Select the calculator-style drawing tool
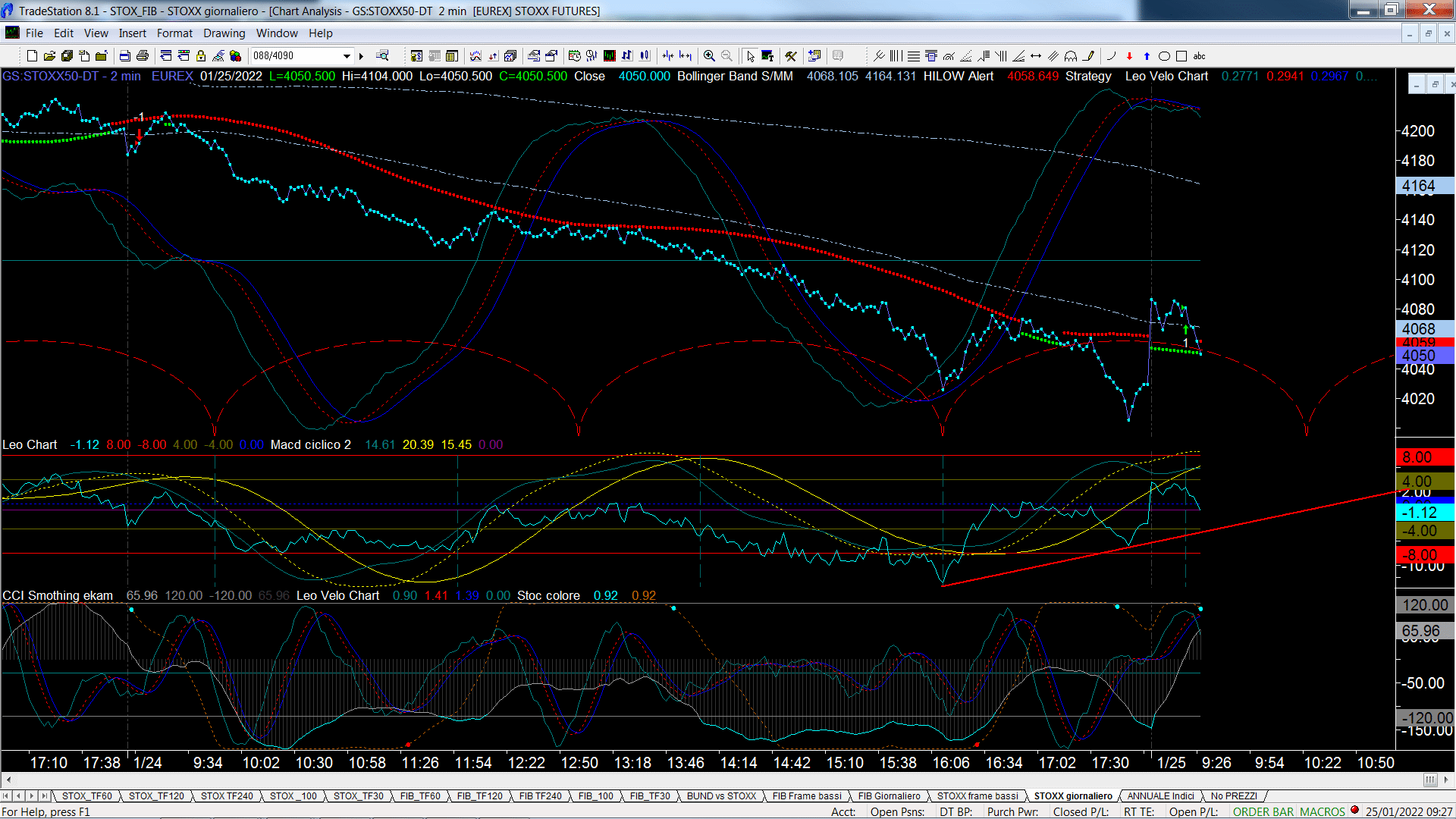This screenshot has height=819, width=1456. point(931,56)
